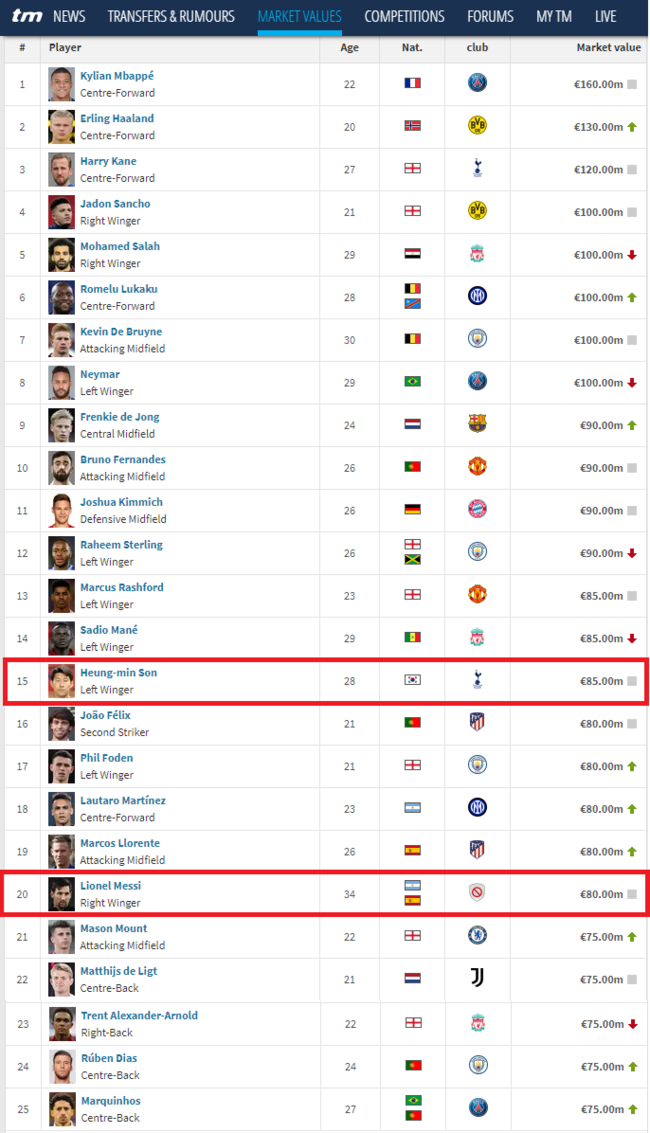Click Neymar's player portrait thumbnail
The width and height of the screenshot is (650, 1133).
(x=61, y=382)
